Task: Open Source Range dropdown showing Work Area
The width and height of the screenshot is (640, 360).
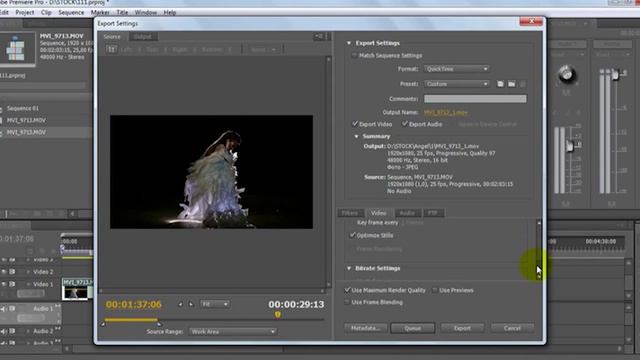Action: click(x=233, y=332)
